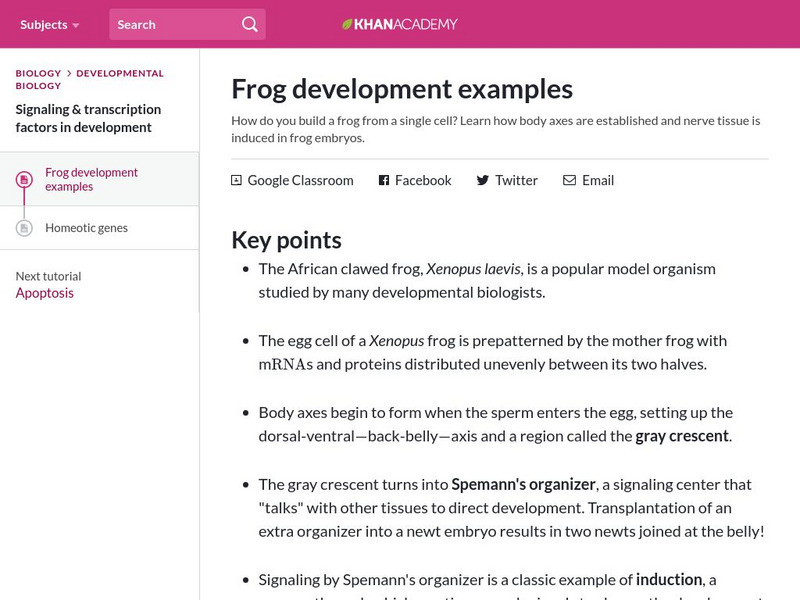Click the Twitter bird icon
The height and width of the screenshot is (600, 800).
pyautogui.click(x=483, y=180)
